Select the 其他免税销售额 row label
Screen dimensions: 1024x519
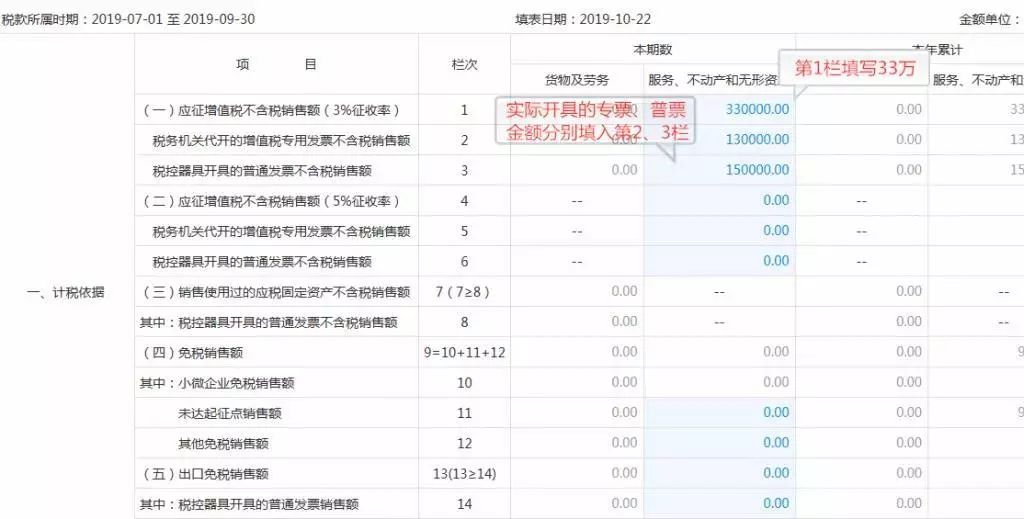coord(223,444)
